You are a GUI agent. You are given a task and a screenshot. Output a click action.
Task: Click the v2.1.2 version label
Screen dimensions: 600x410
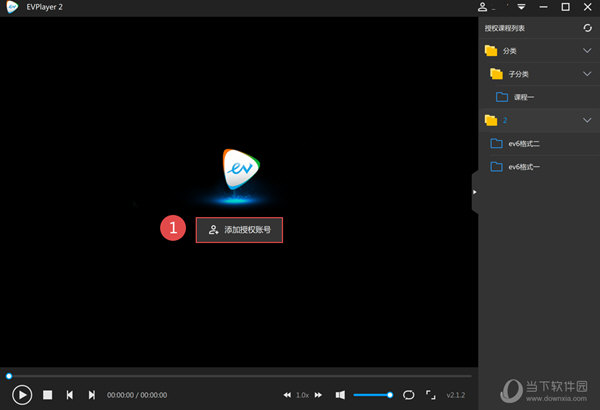point(456,395)
